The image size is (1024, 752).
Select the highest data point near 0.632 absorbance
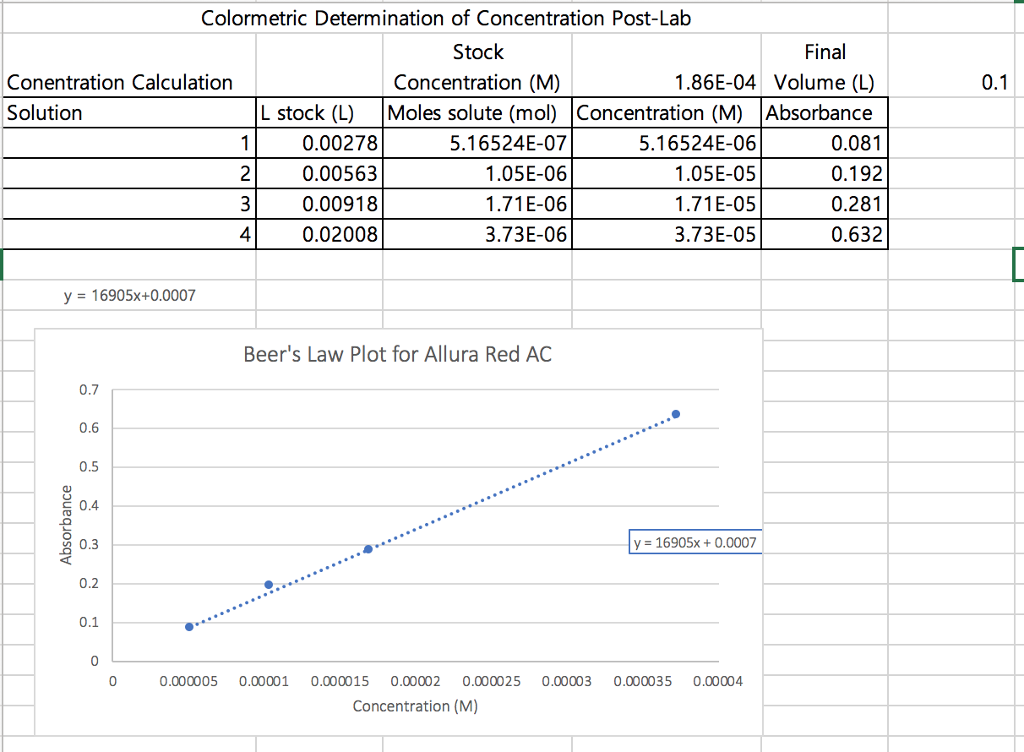676,413
